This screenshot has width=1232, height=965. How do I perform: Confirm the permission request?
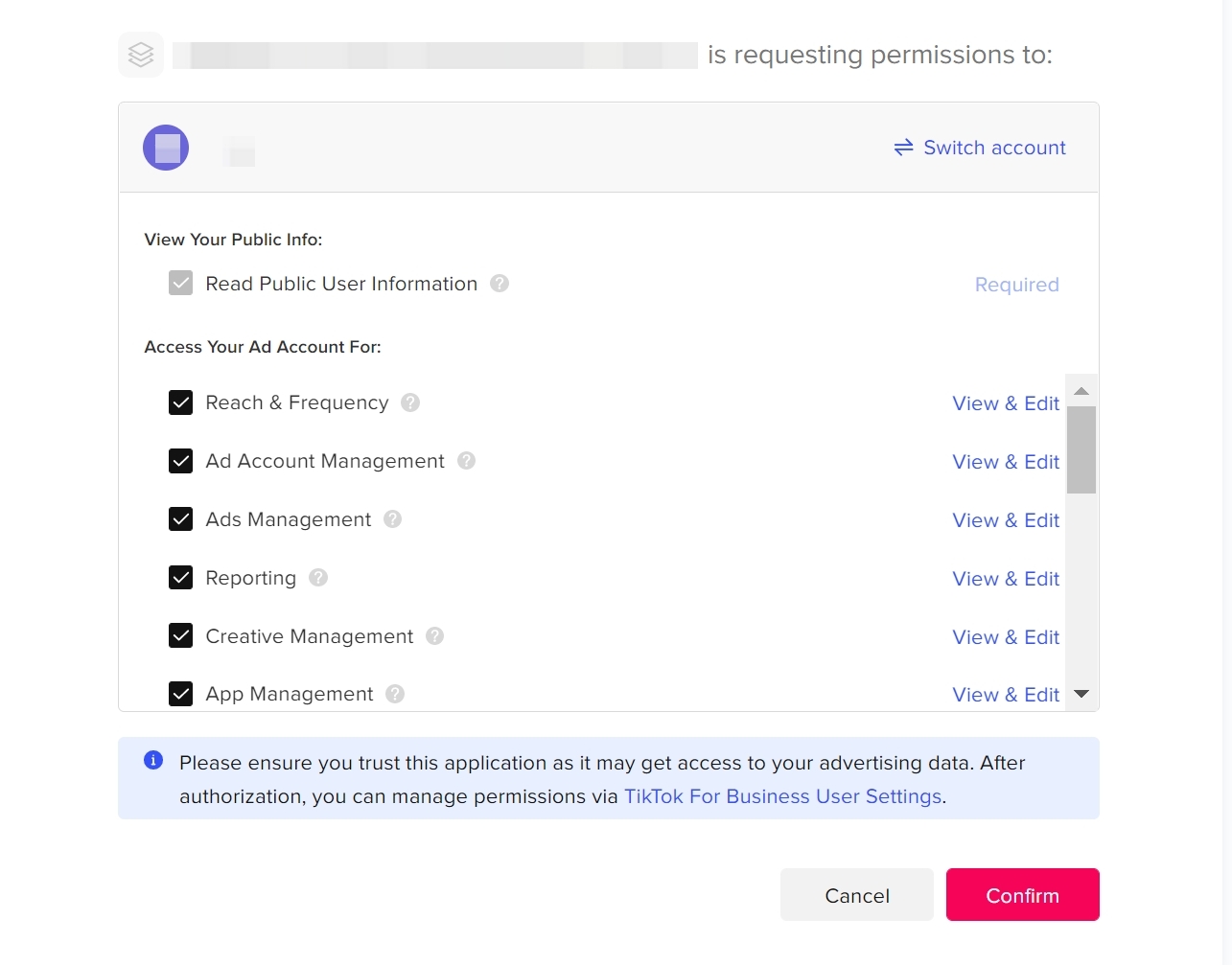pos(1023,895)
